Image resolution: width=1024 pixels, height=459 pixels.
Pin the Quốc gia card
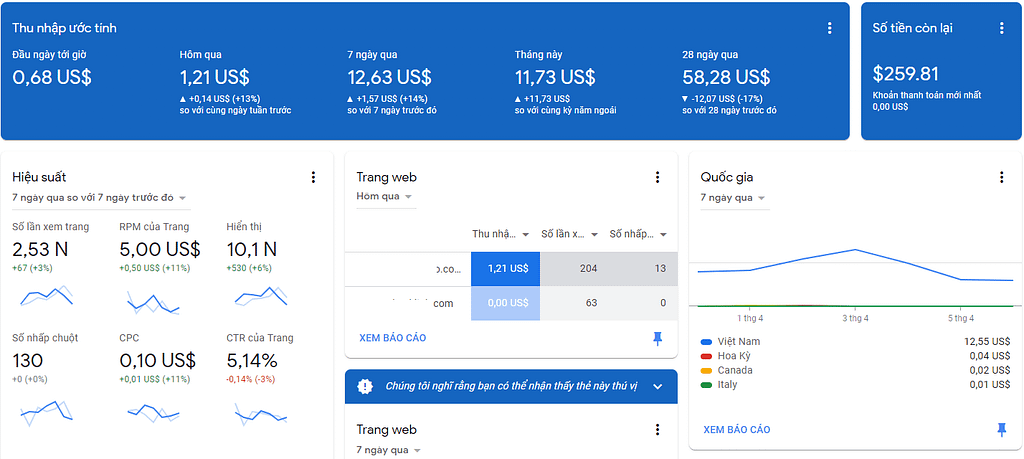1001,429
